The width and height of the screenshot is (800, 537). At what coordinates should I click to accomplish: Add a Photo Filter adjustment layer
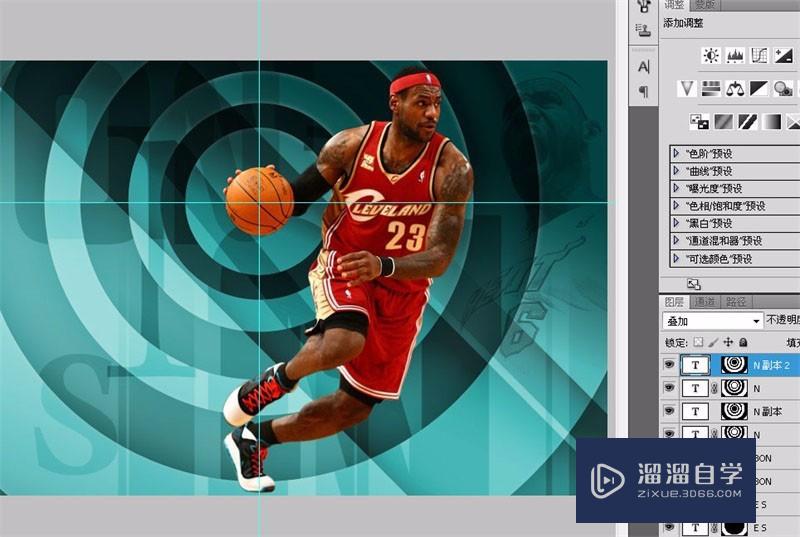click(x=783, y=88)
